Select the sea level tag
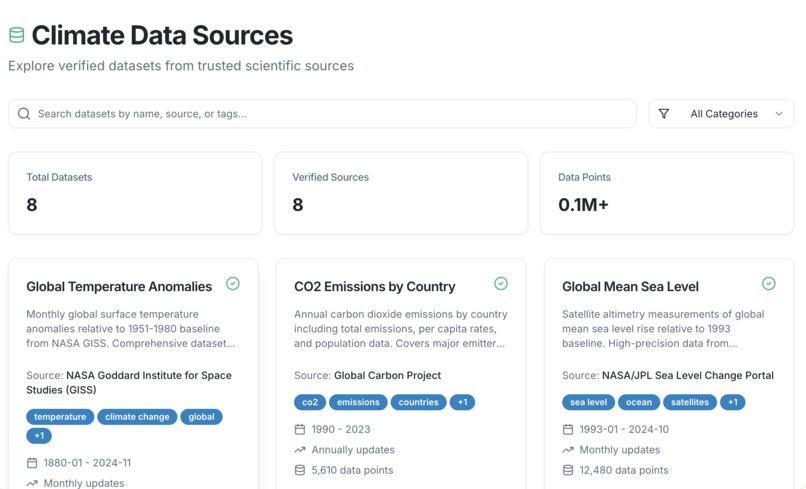This screenshot has height=489, width=806. [589, 402]
